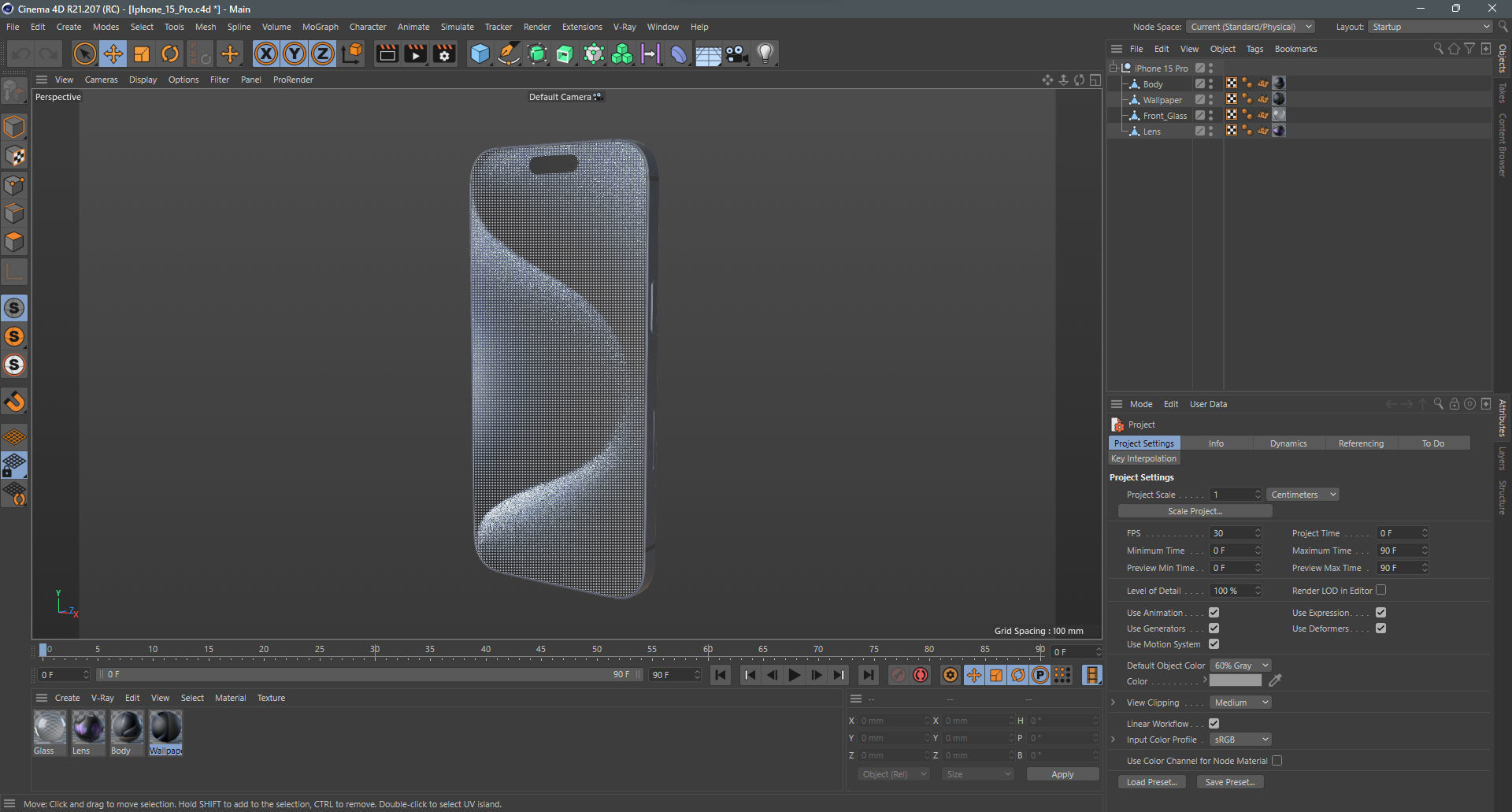Open the Key Interpolation tab
This screenshot has height=812, width=1512.
[1143, 458]
